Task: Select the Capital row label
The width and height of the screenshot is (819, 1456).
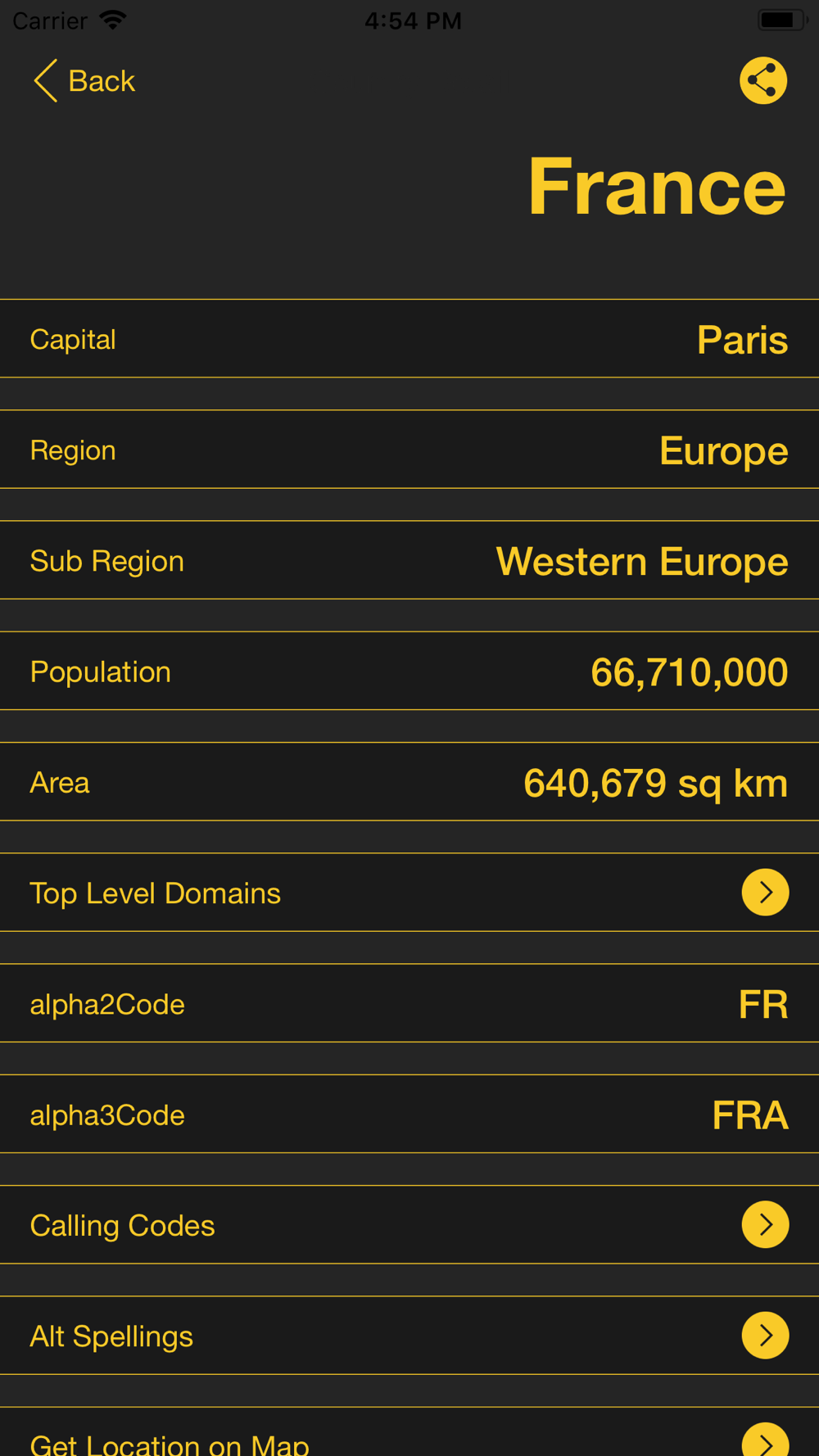Action: point(73,339)
